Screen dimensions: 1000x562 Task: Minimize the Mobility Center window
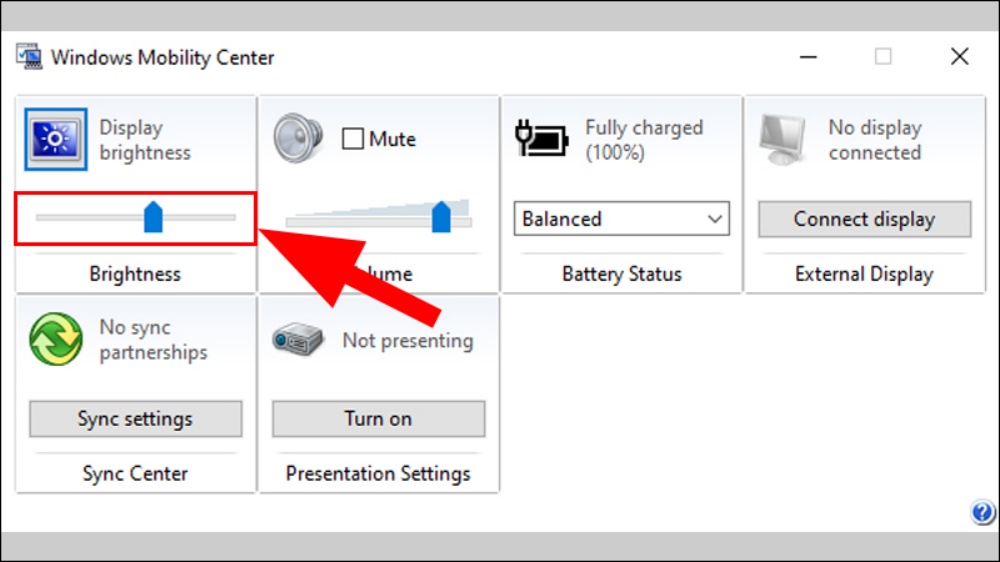tap(808, 57)
